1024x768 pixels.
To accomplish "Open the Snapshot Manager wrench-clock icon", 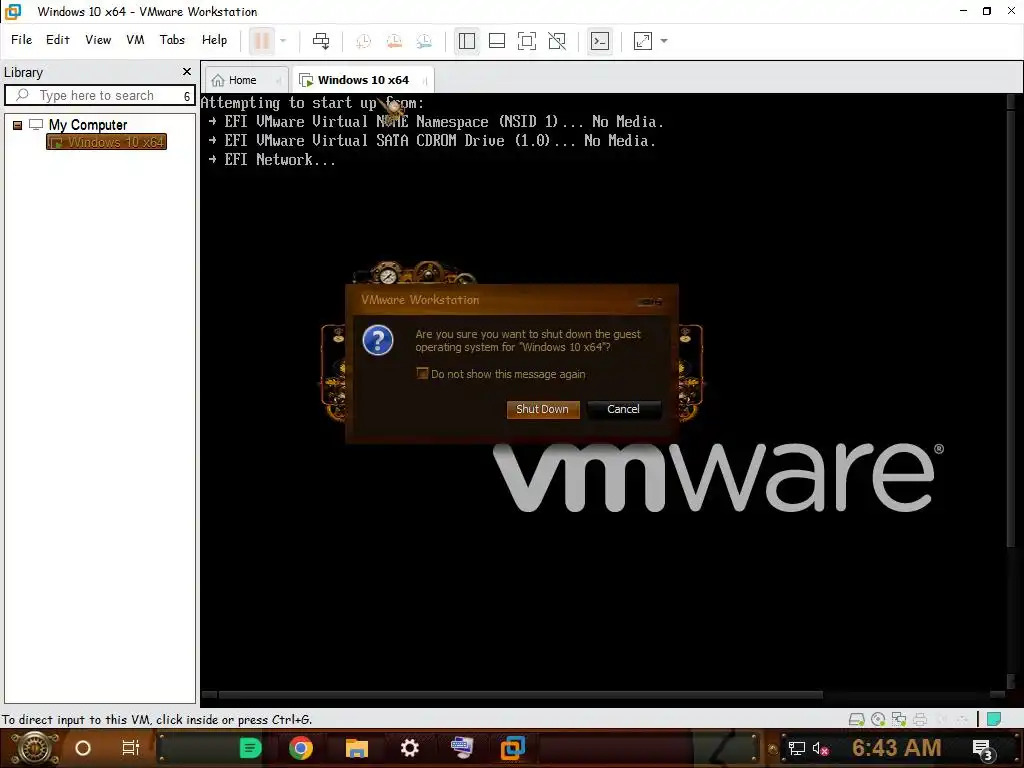I will coord(424,41).
